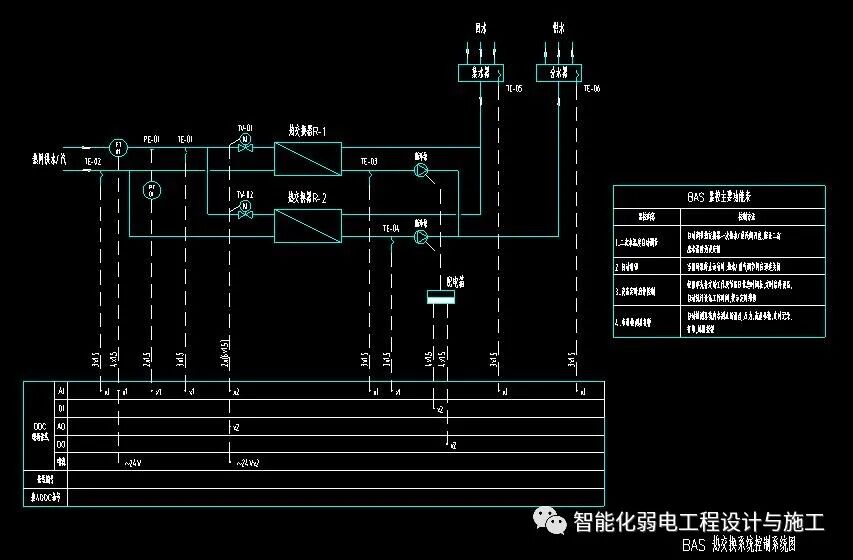Click the heat exchanger R-2 block

308,226
